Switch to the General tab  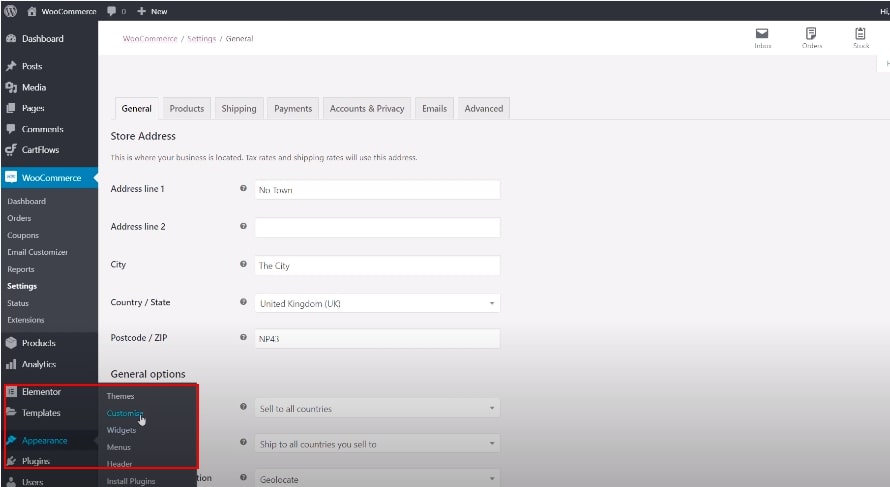pyautogui.click(x=136, y=108)
